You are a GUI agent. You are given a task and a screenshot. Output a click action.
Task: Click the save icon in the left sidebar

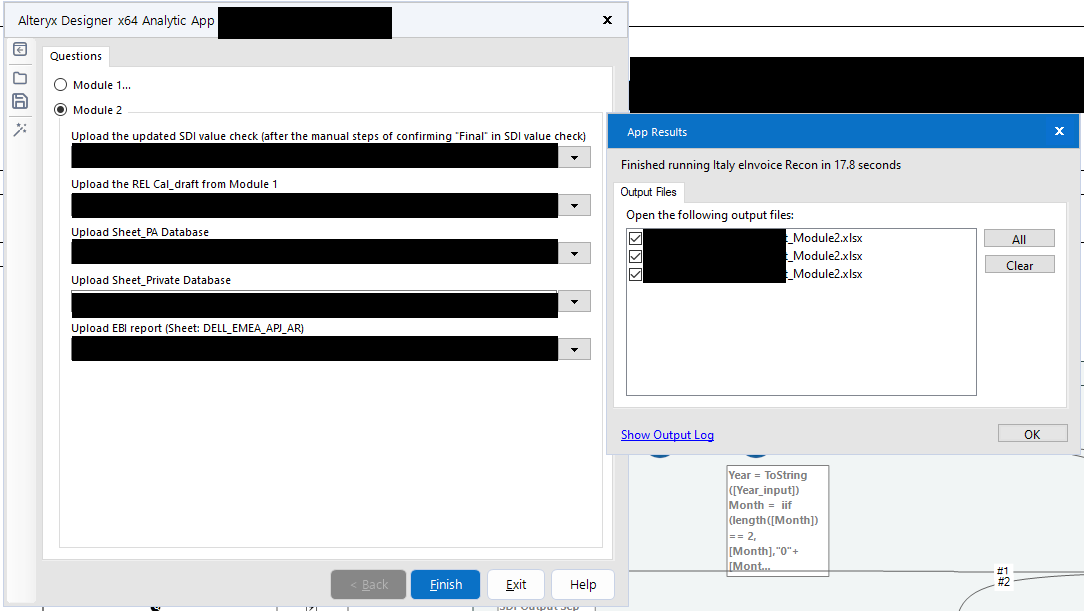click(x=19, y=100)
